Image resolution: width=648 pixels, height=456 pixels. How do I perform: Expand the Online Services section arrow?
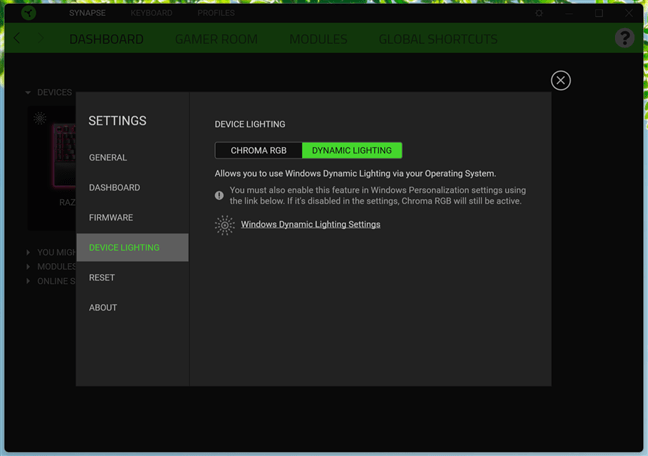(x=28, y=281)
